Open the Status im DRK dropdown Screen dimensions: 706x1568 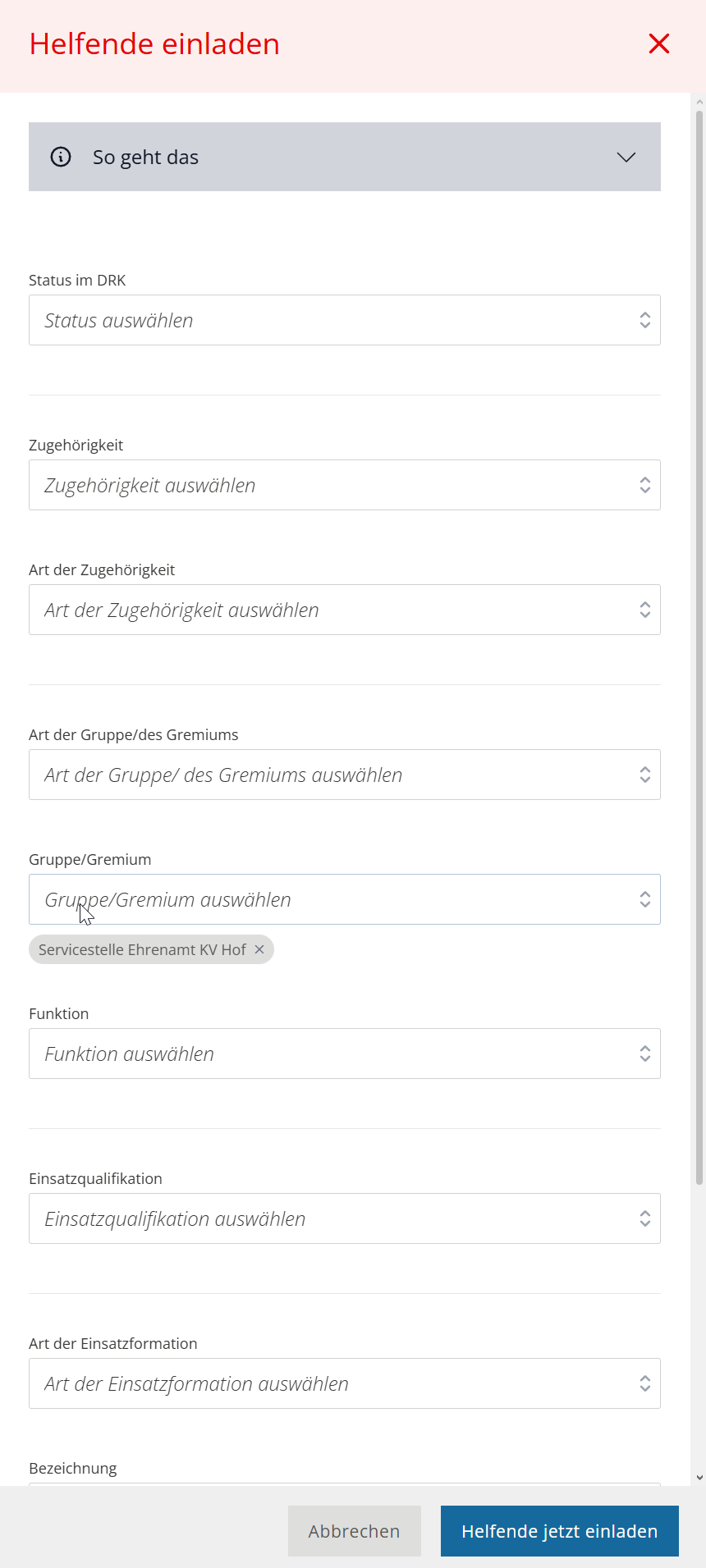(x=328, y=320)
